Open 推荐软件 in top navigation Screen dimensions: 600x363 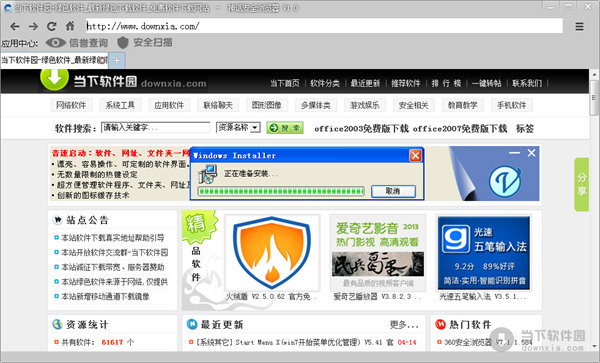pos(406,83)
